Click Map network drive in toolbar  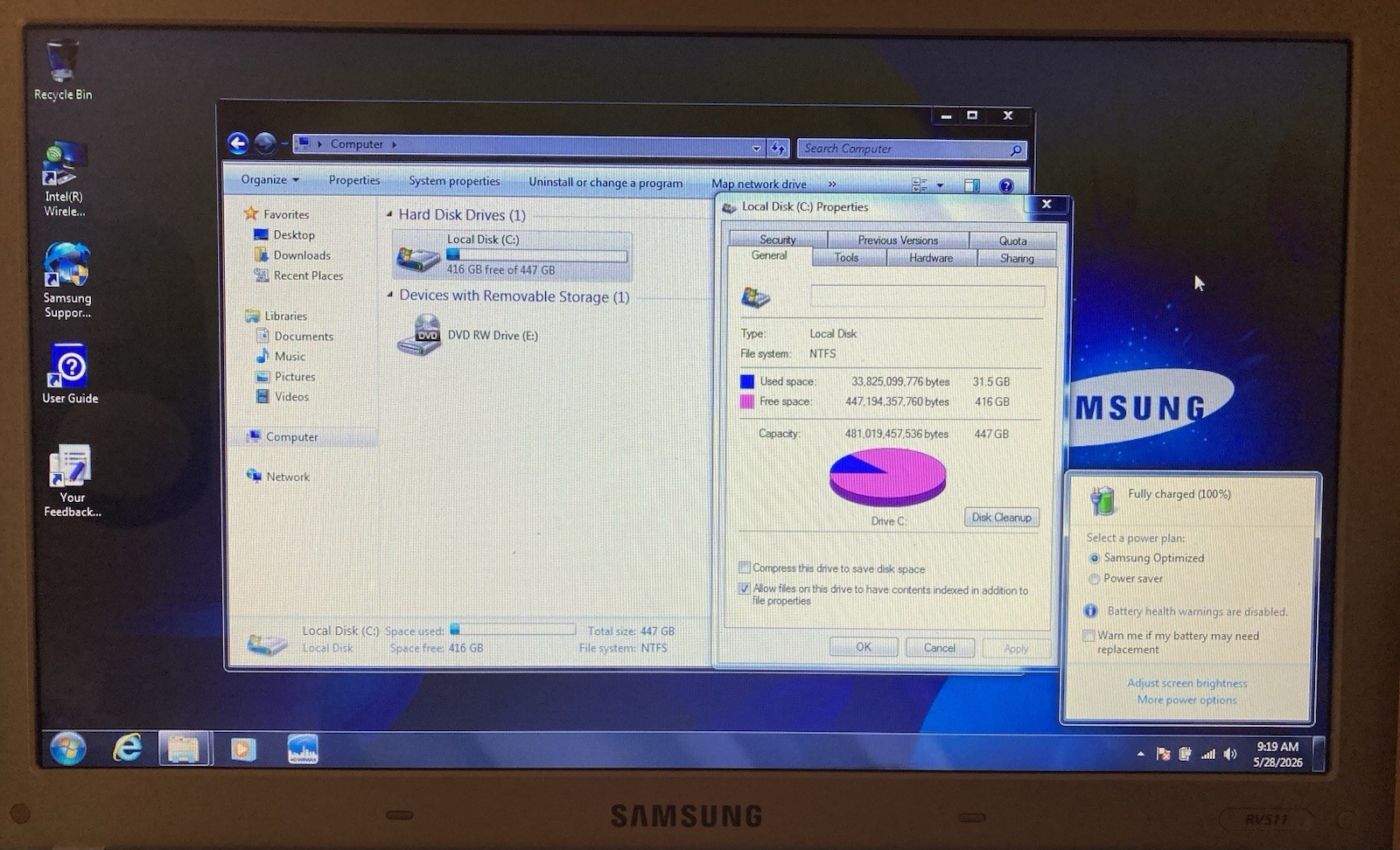759,184
